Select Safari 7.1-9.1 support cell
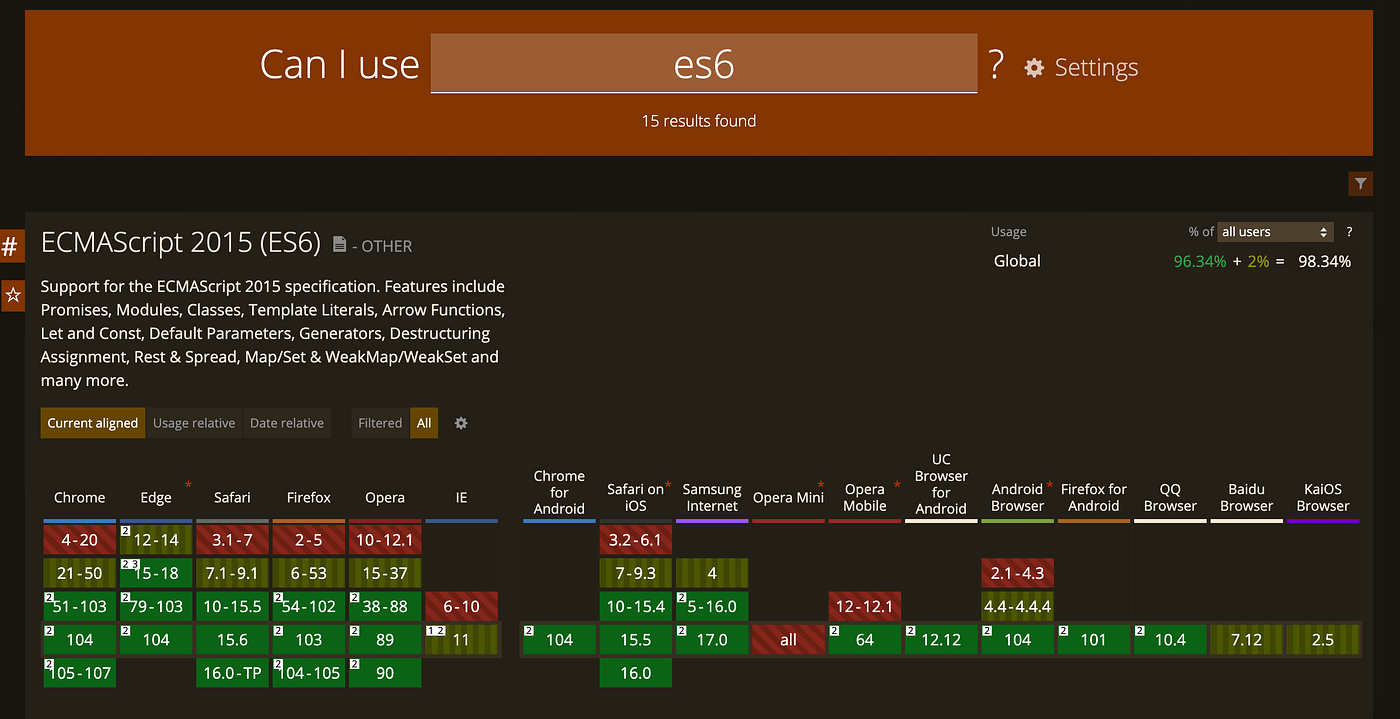Image resolution: width=1400 pixels, height=719 pixels. [x=232, y=573]
